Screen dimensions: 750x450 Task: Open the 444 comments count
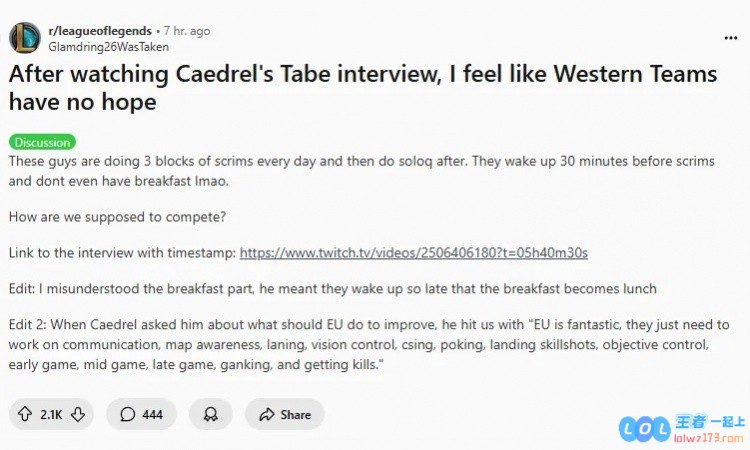click(x=153, y=415)
